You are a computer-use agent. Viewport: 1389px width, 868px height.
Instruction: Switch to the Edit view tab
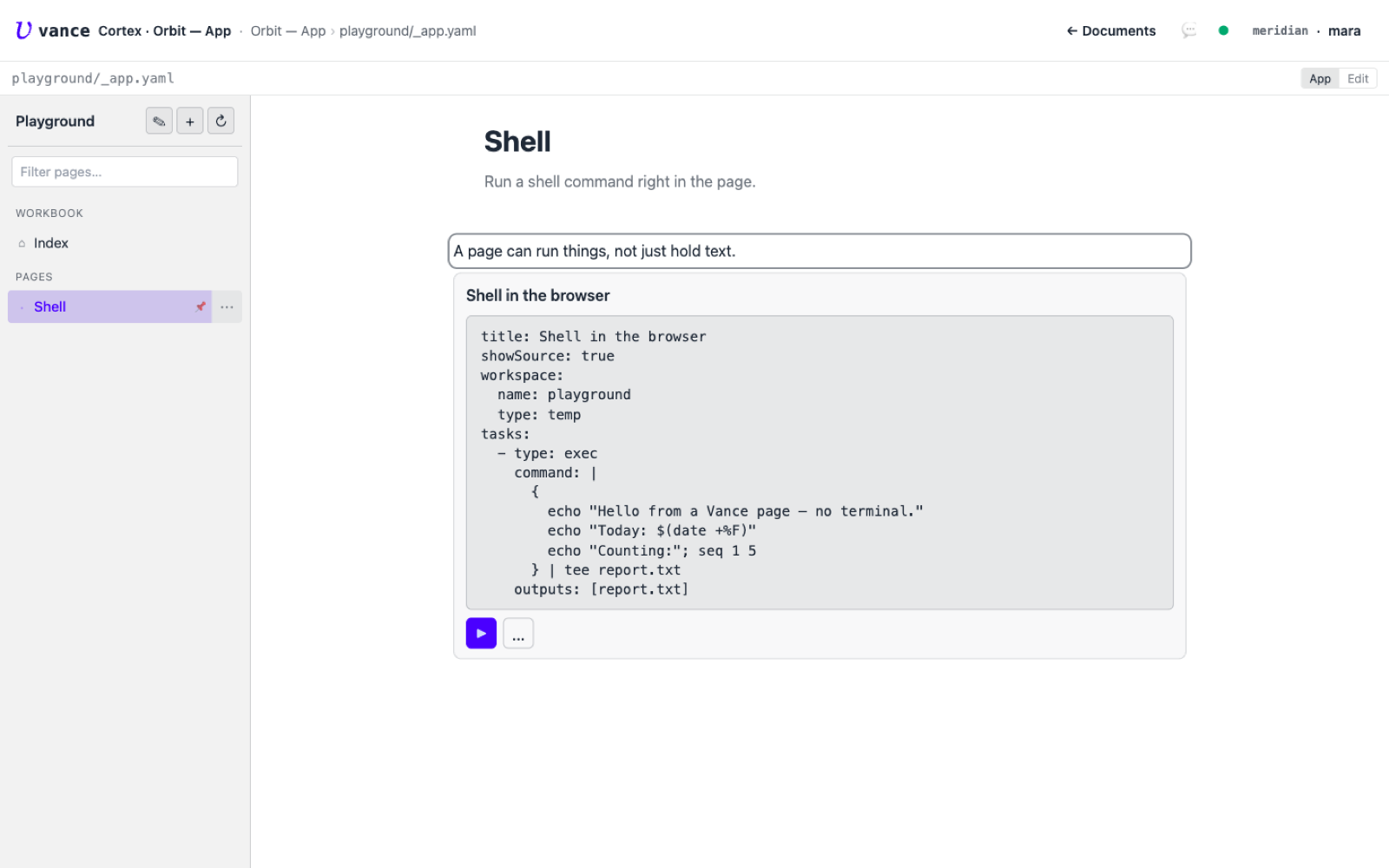[x=1358, y=78]
